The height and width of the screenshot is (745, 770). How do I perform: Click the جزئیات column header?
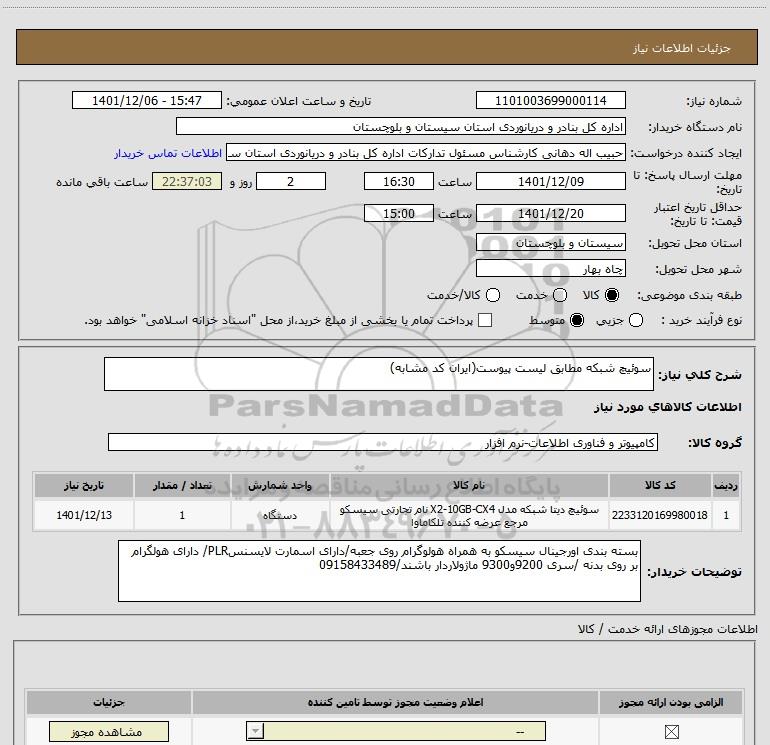109,702
